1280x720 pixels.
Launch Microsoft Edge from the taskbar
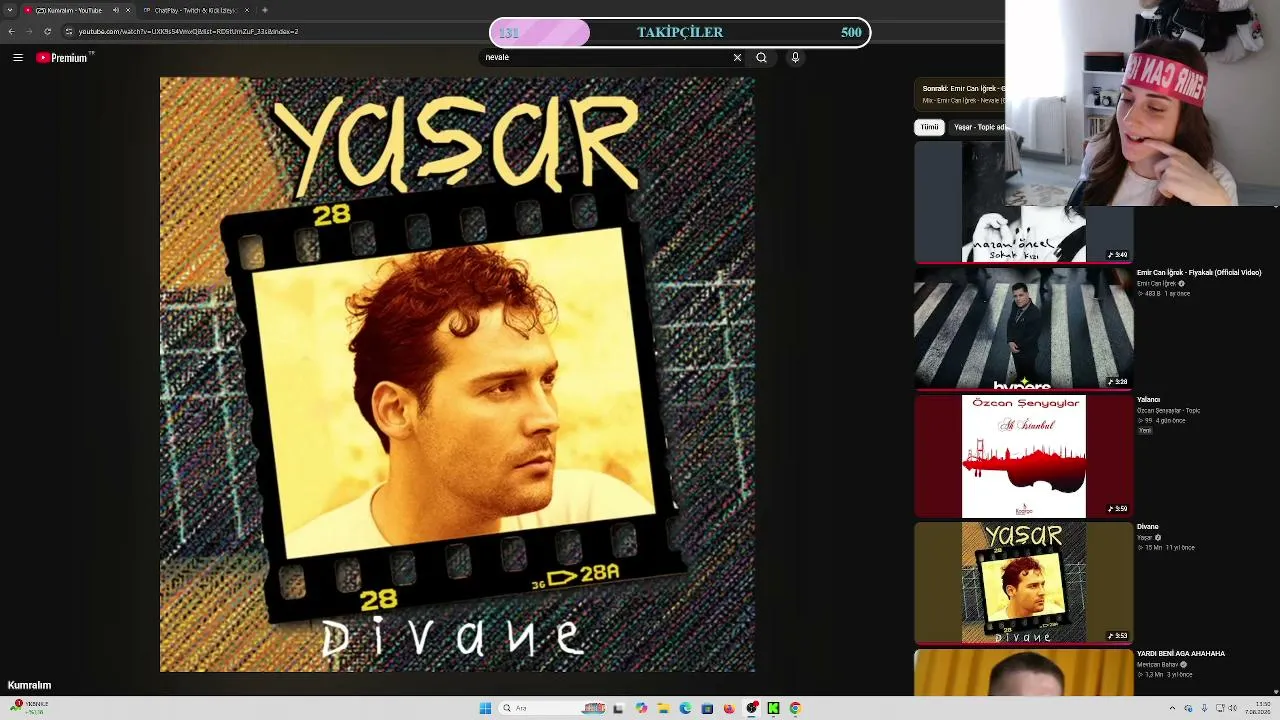(685, 708)
